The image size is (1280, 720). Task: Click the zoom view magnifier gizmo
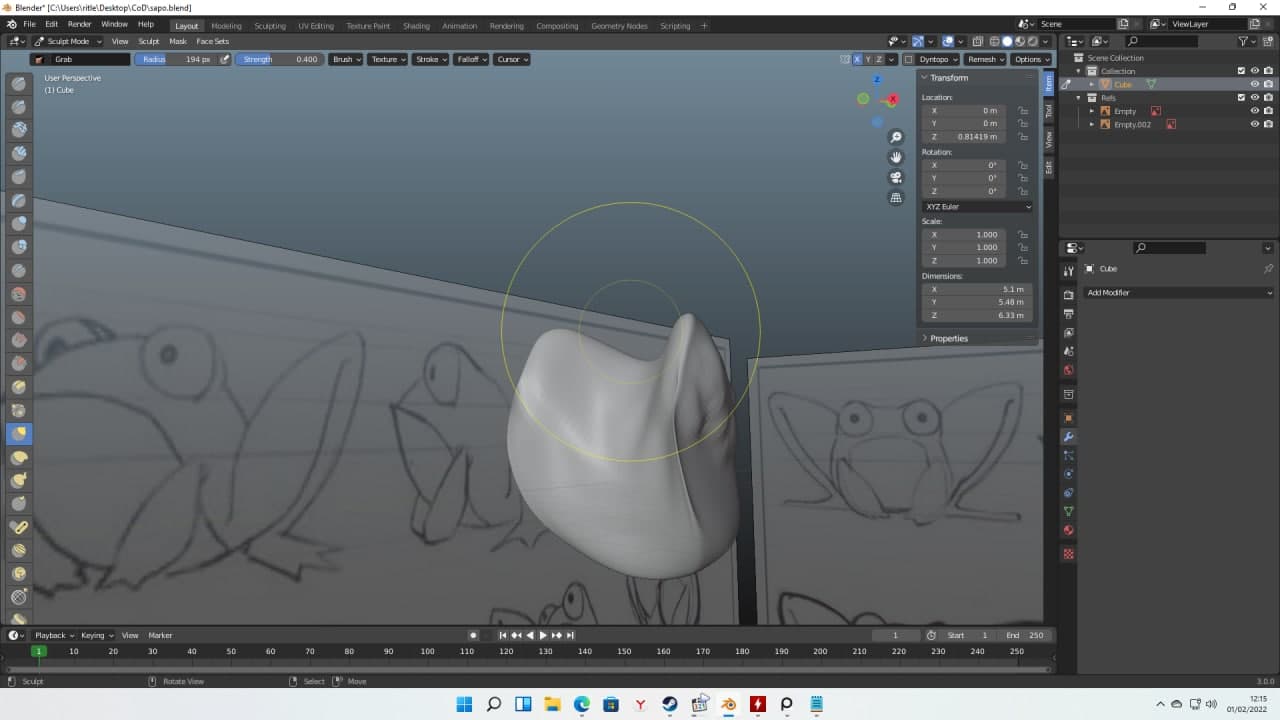pos(896,137)
